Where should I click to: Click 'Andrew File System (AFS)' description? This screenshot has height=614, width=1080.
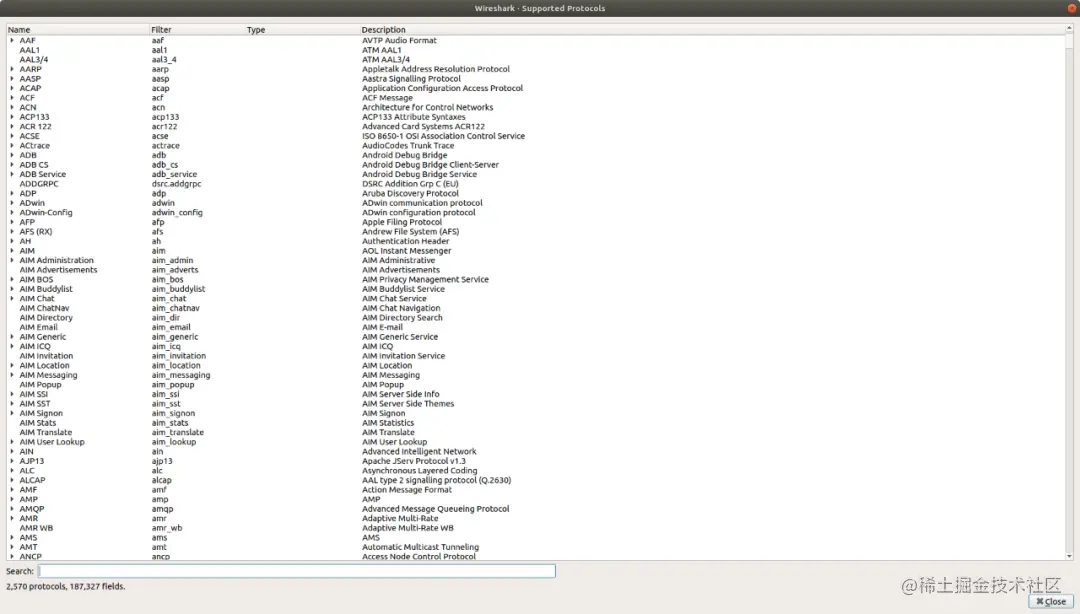click(411, 232)
